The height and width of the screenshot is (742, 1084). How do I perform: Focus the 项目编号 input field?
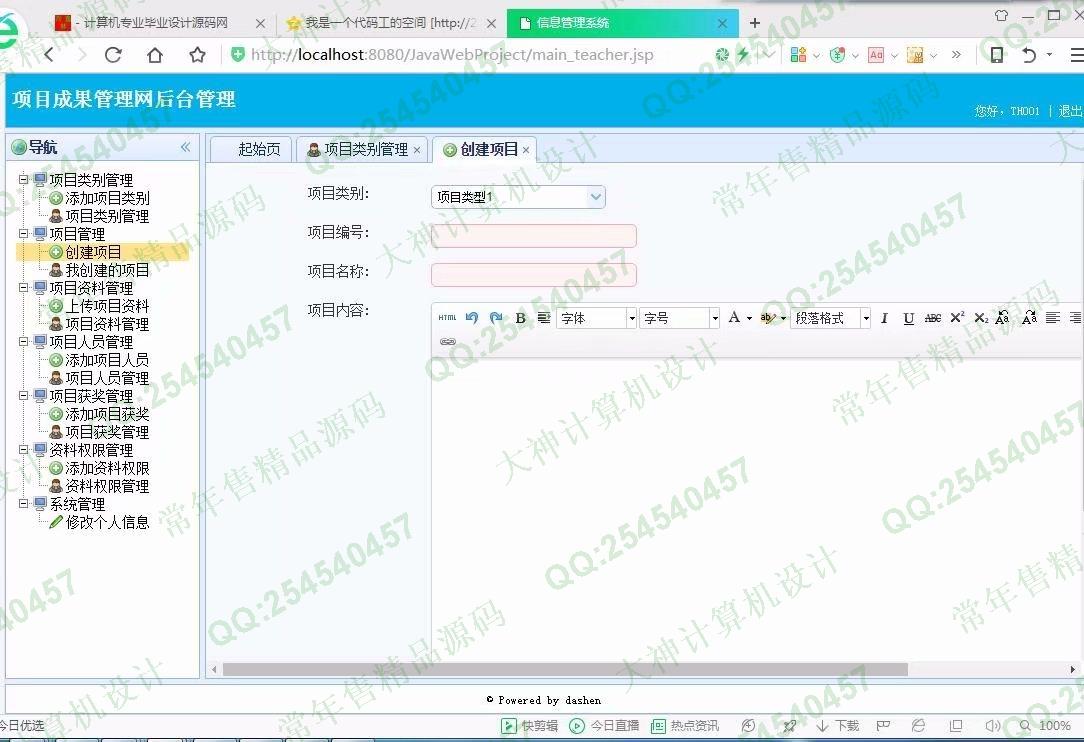point(534,236)
